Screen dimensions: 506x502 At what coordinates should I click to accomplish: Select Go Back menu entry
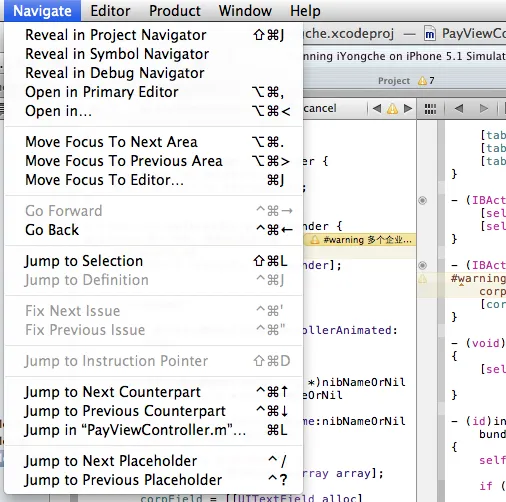point(154,230)
